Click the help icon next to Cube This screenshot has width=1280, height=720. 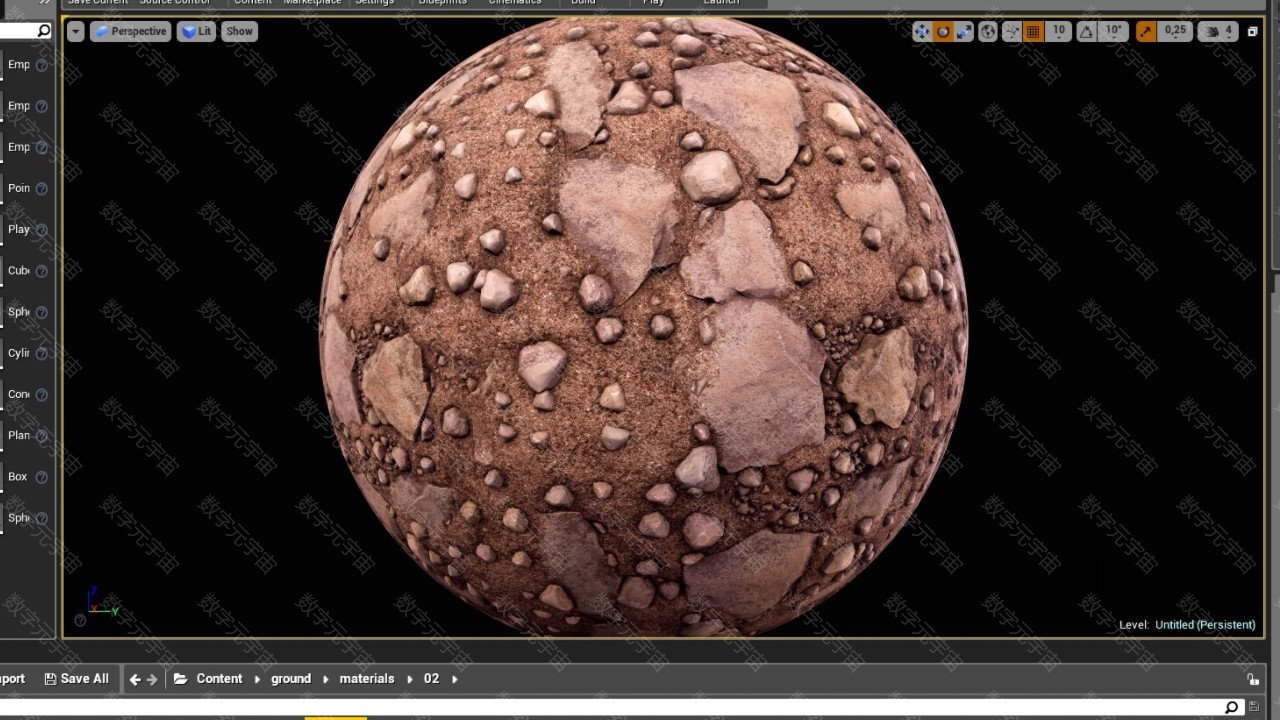[x=42, y=271]
